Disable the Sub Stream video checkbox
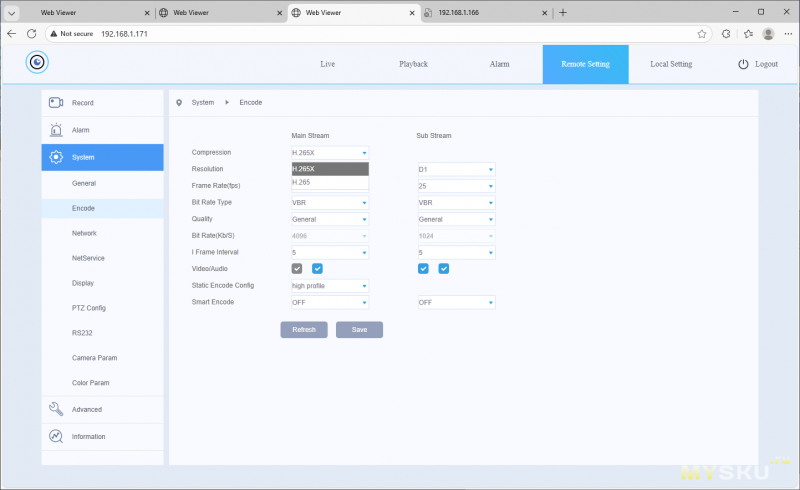 424,269
